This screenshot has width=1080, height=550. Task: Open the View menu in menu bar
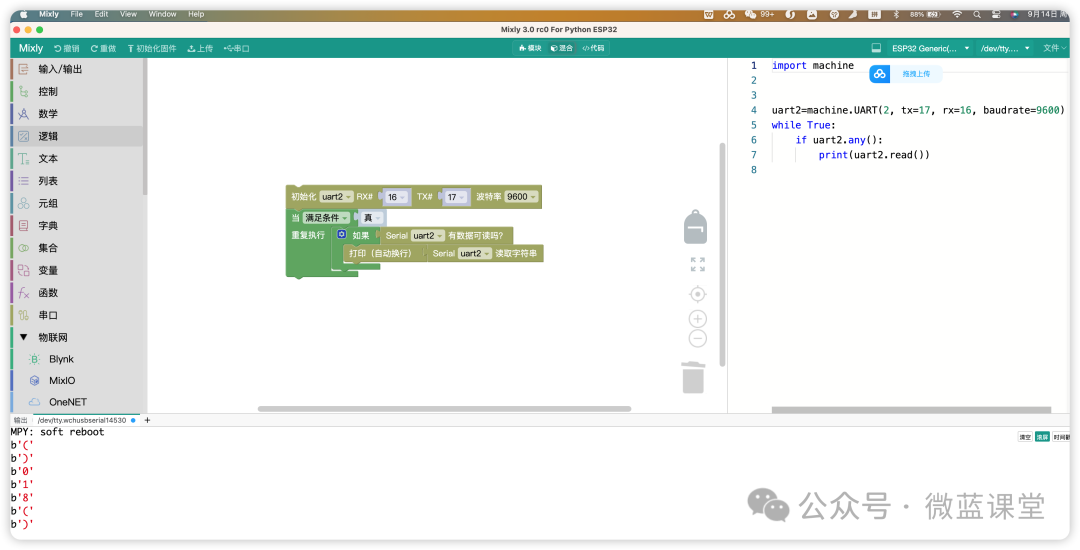(128, 14)
